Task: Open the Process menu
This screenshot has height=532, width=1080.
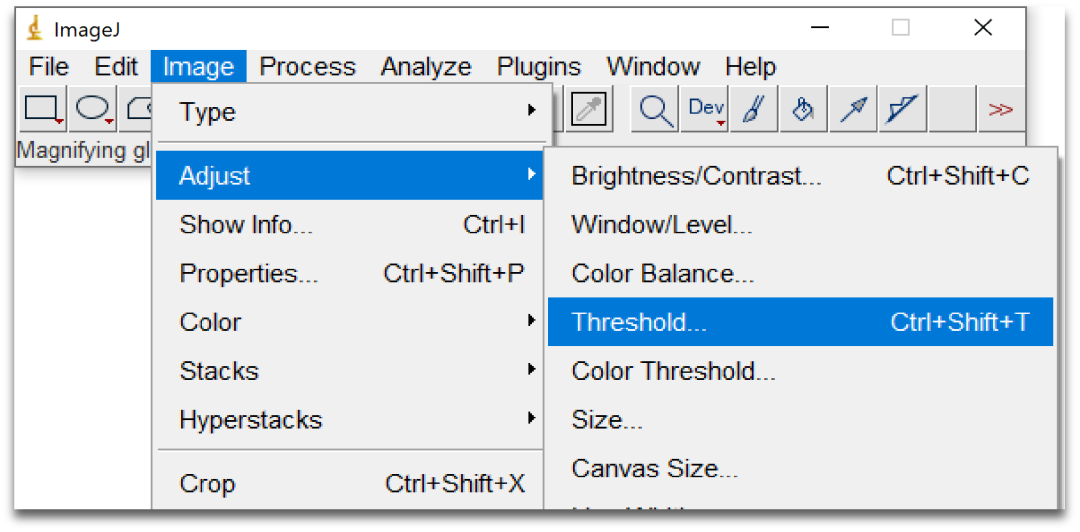Action: click(x=307, y=67)
